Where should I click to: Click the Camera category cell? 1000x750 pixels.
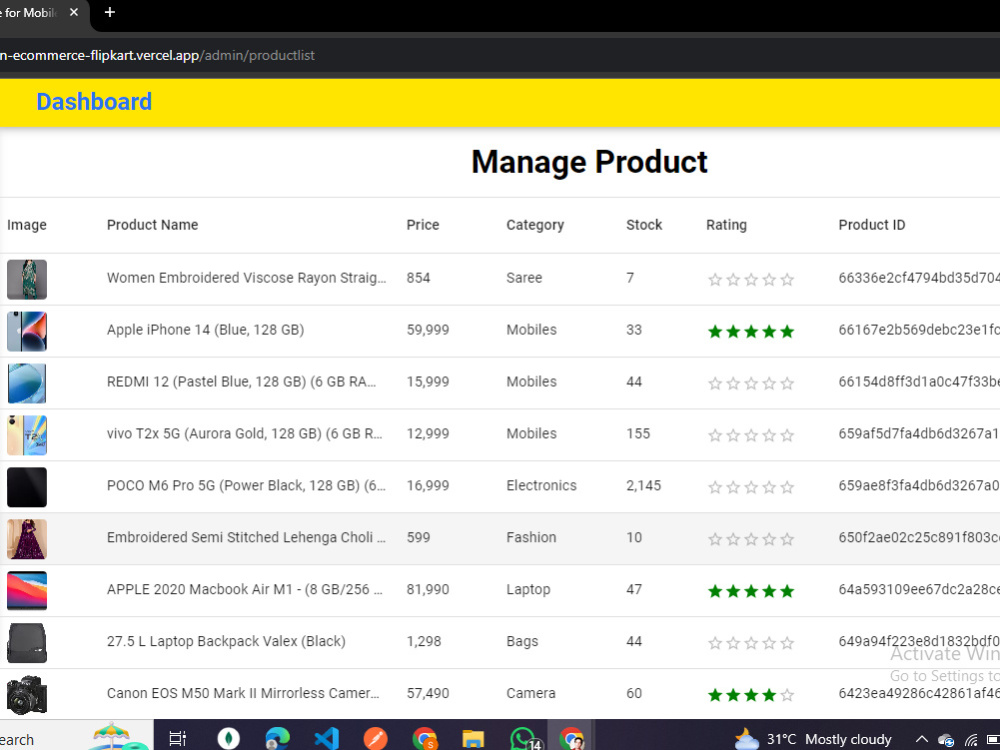pos(531,693)
